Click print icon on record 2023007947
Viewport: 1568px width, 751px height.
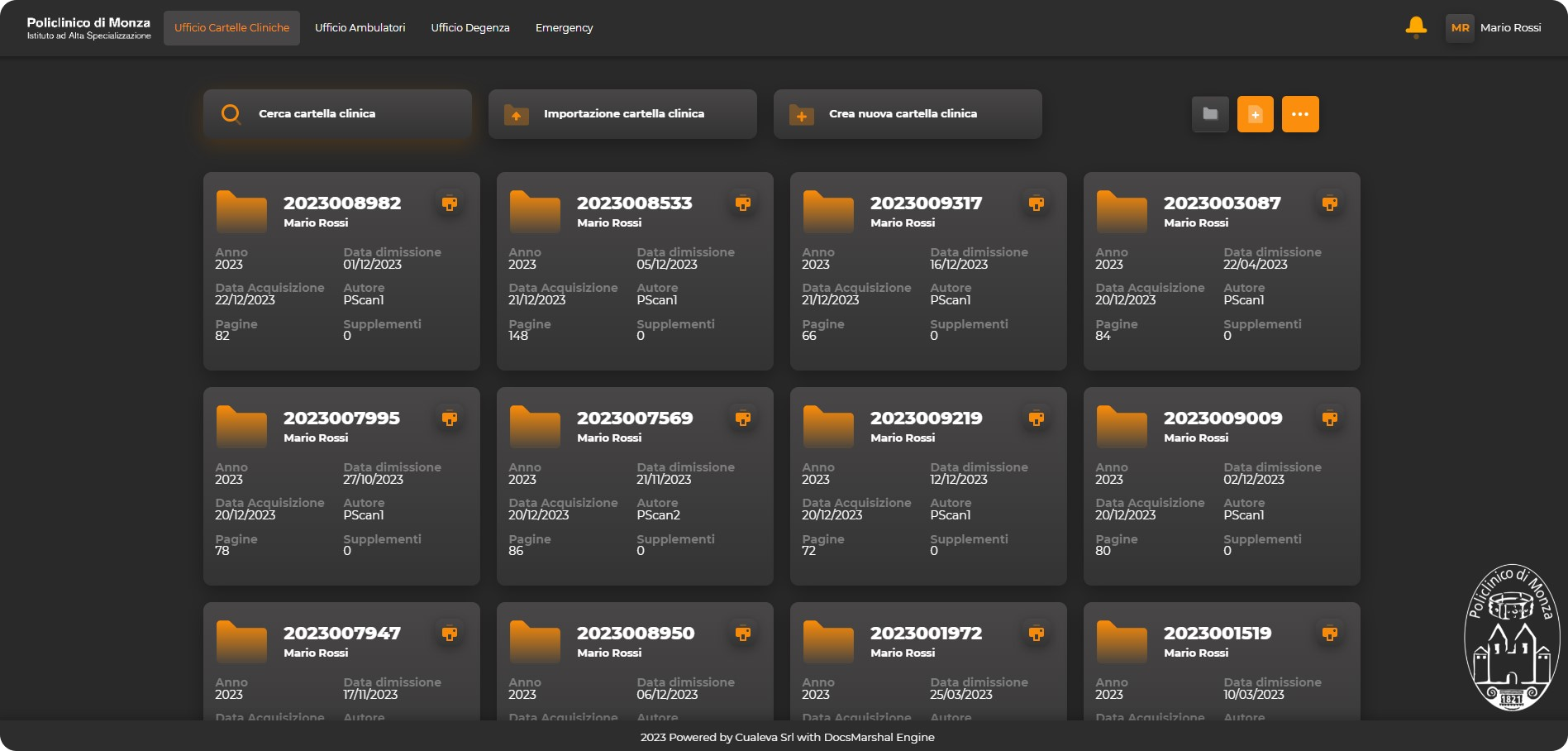(450, 634)
